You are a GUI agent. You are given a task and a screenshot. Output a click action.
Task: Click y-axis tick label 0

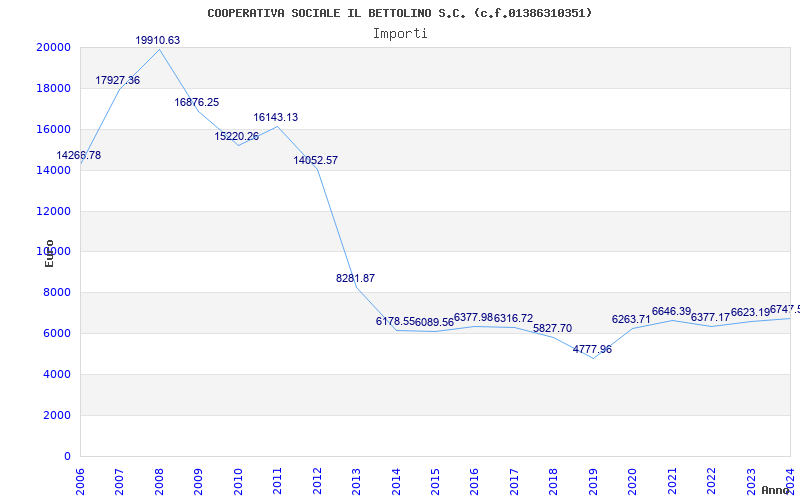67,456
